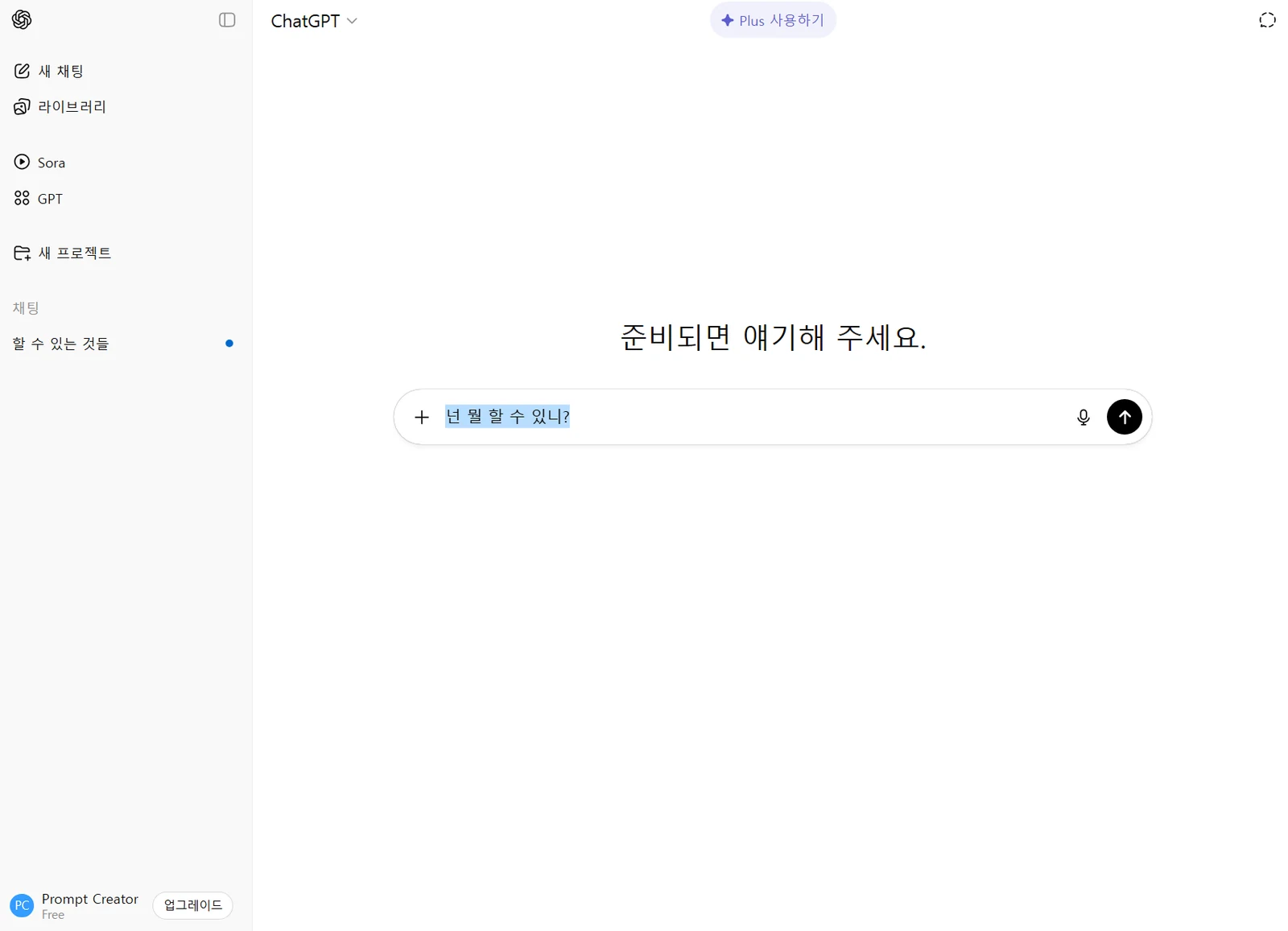The image size is (1288, 931).
Task: Expand the ChatGPT model dropdown
Action: pos(314,21)
